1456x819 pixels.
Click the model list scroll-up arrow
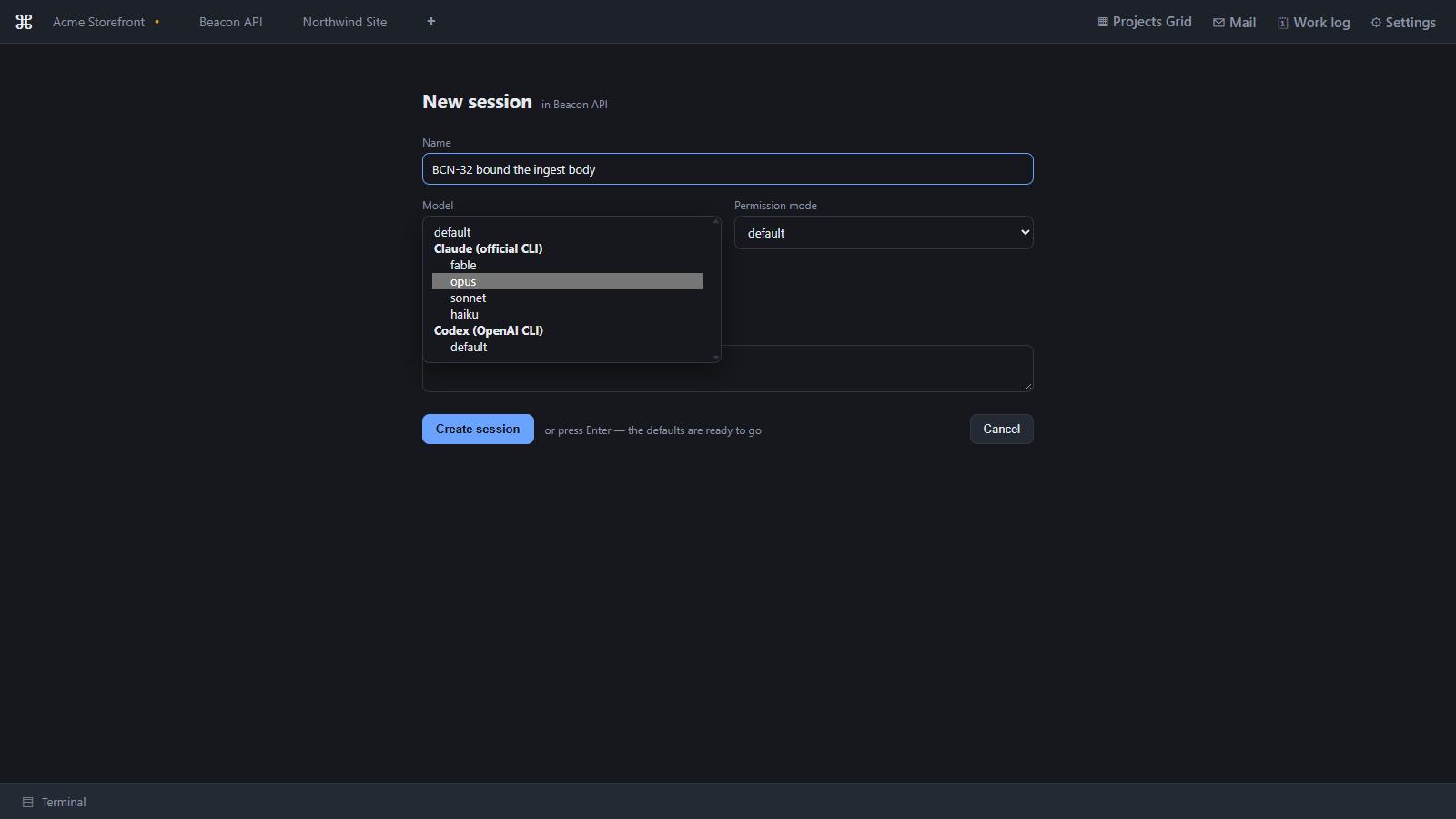716,221
